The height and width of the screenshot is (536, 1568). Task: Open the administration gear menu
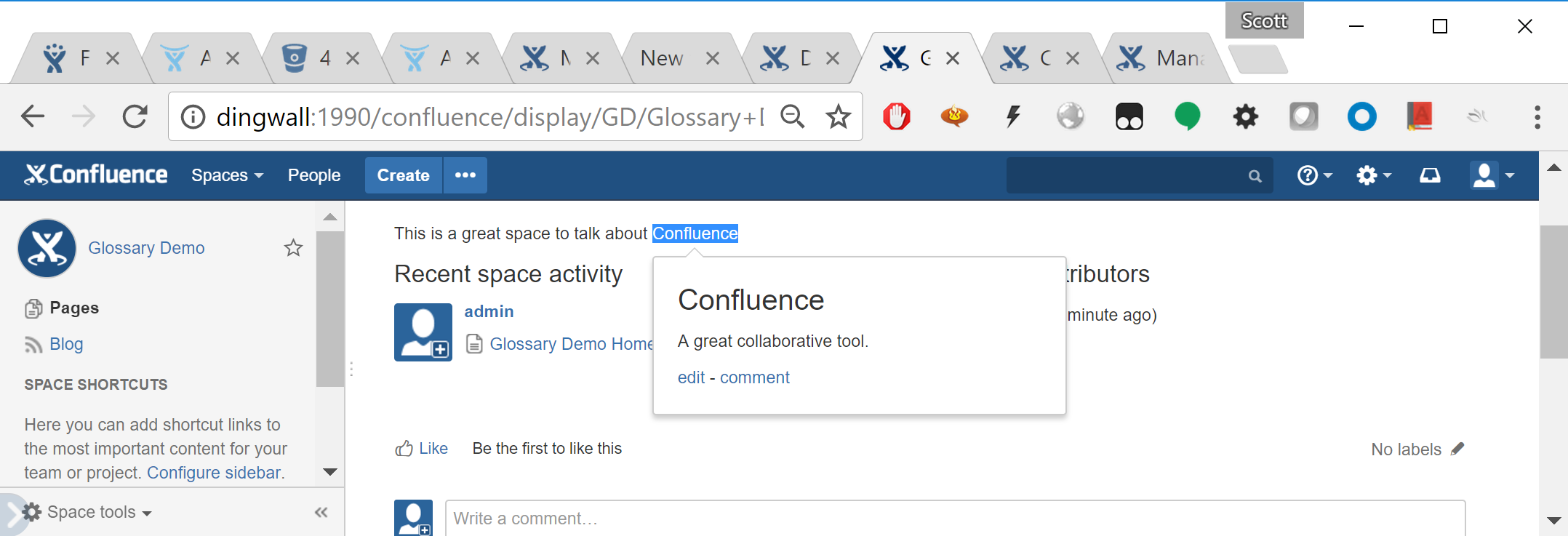1373,175
